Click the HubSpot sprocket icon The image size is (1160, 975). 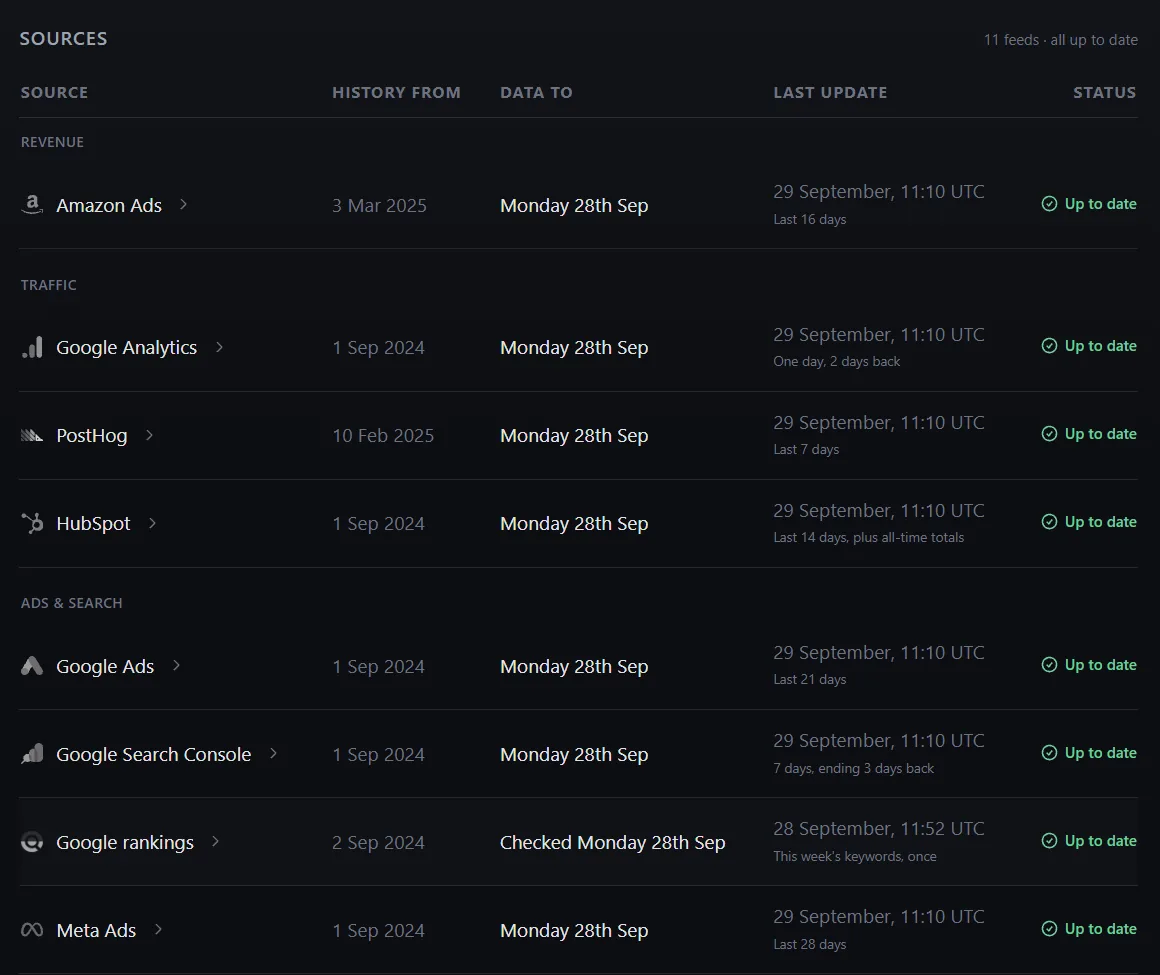(32, 523)
